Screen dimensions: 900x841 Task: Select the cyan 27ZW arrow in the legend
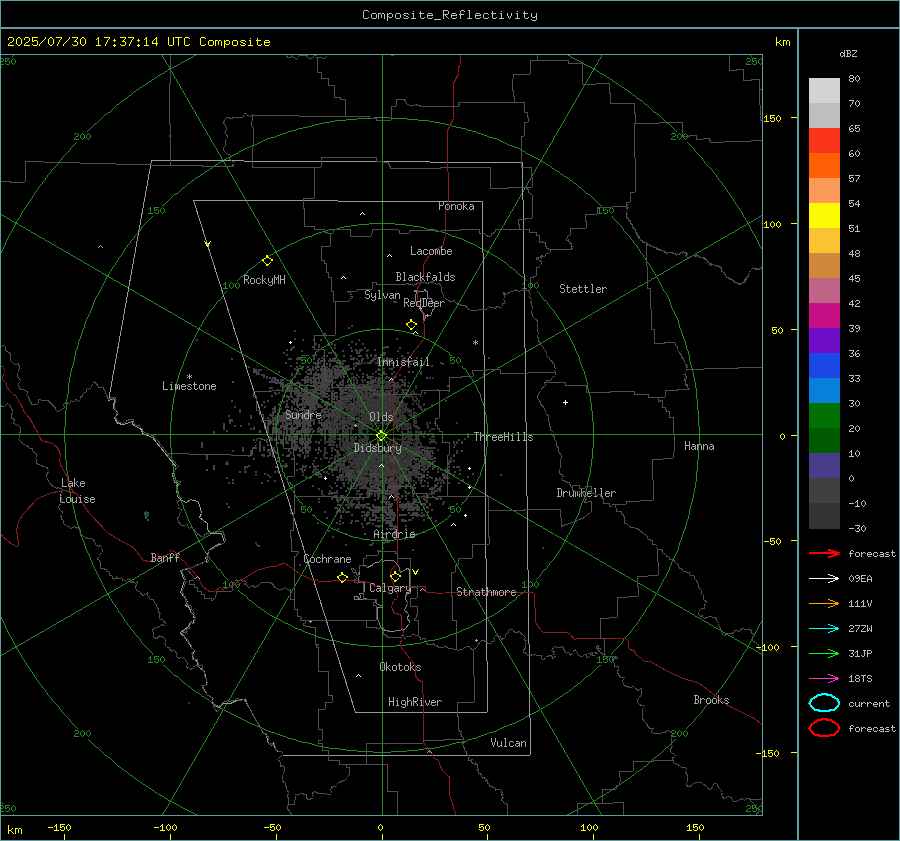coord(824,629)
